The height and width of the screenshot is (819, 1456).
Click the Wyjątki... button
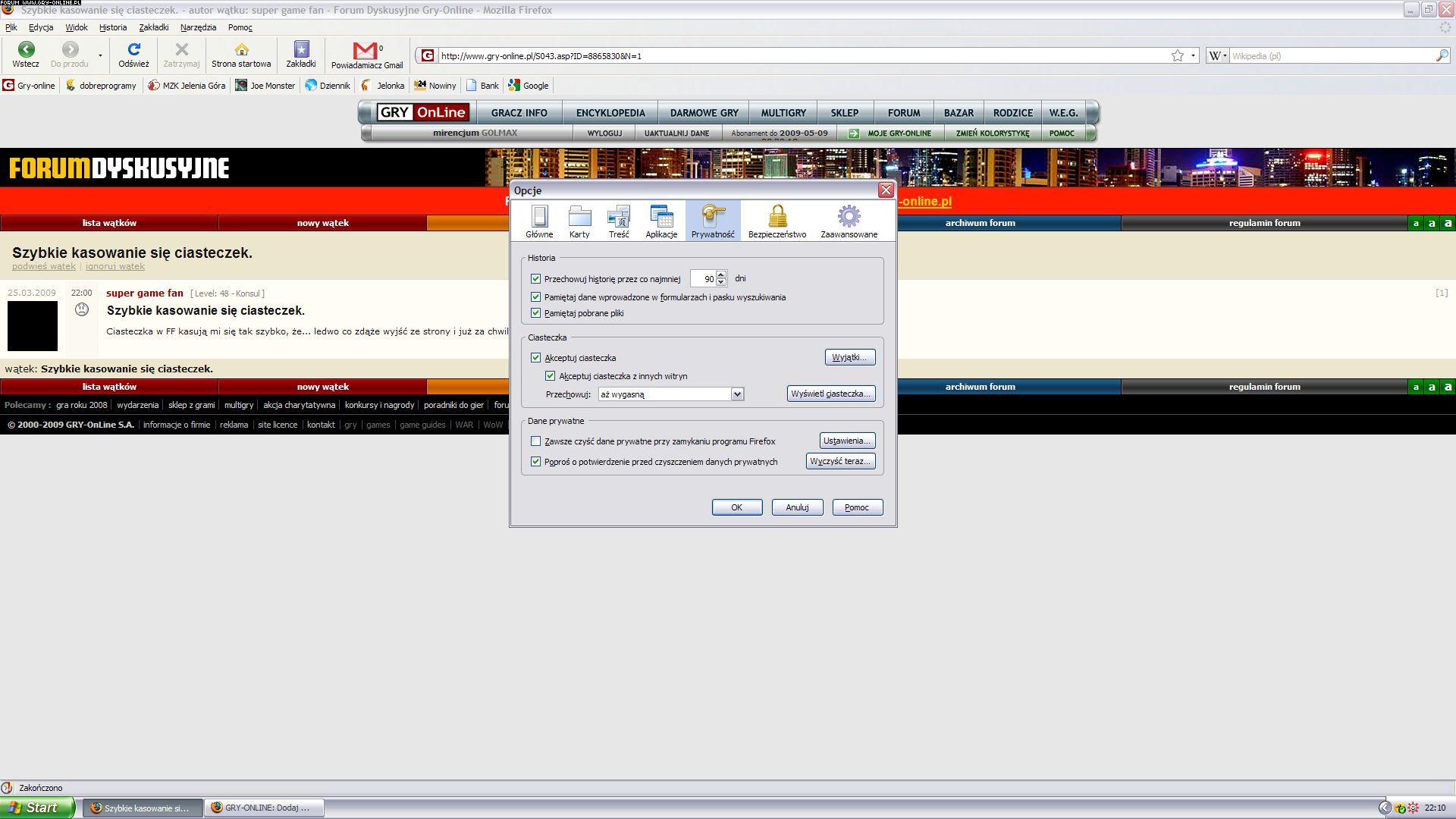tap(849, 357)
